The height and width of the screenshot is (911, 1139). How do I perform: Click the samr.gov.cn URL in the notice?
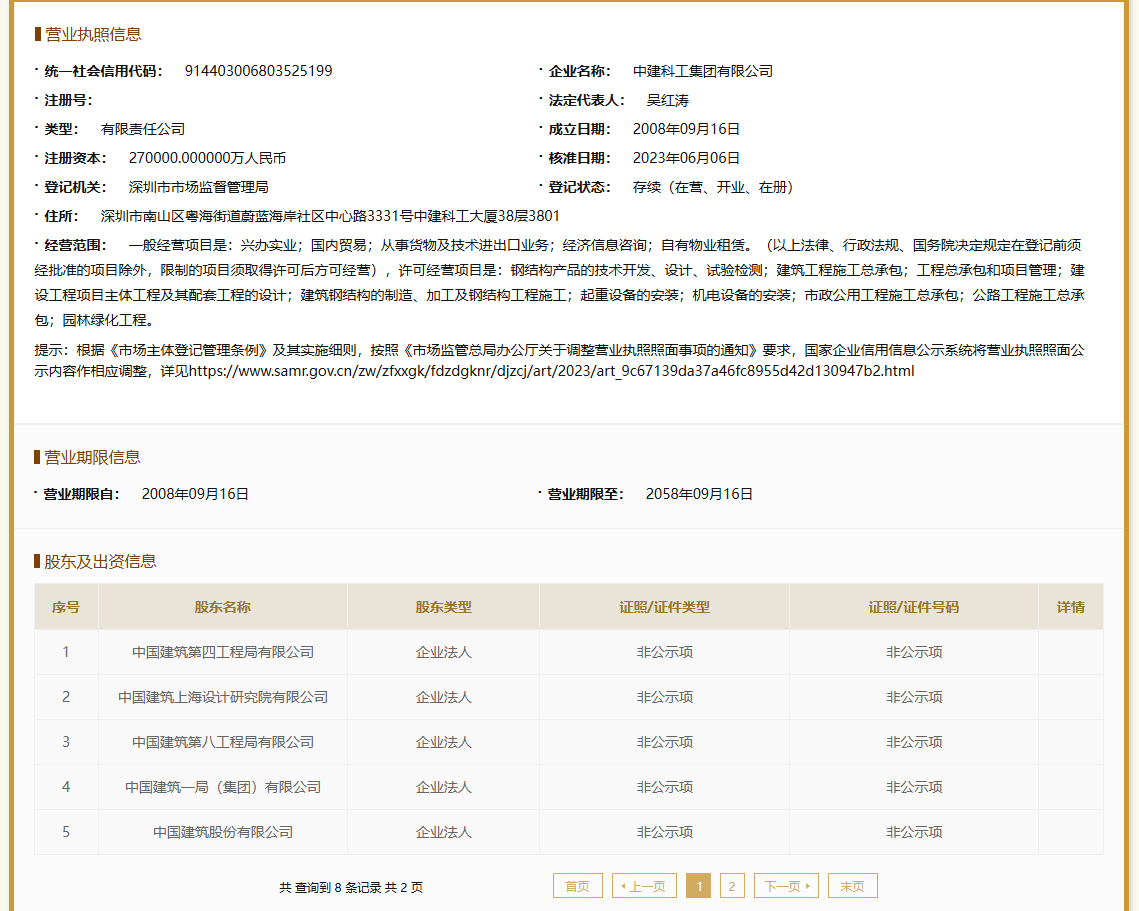(551, 371)
